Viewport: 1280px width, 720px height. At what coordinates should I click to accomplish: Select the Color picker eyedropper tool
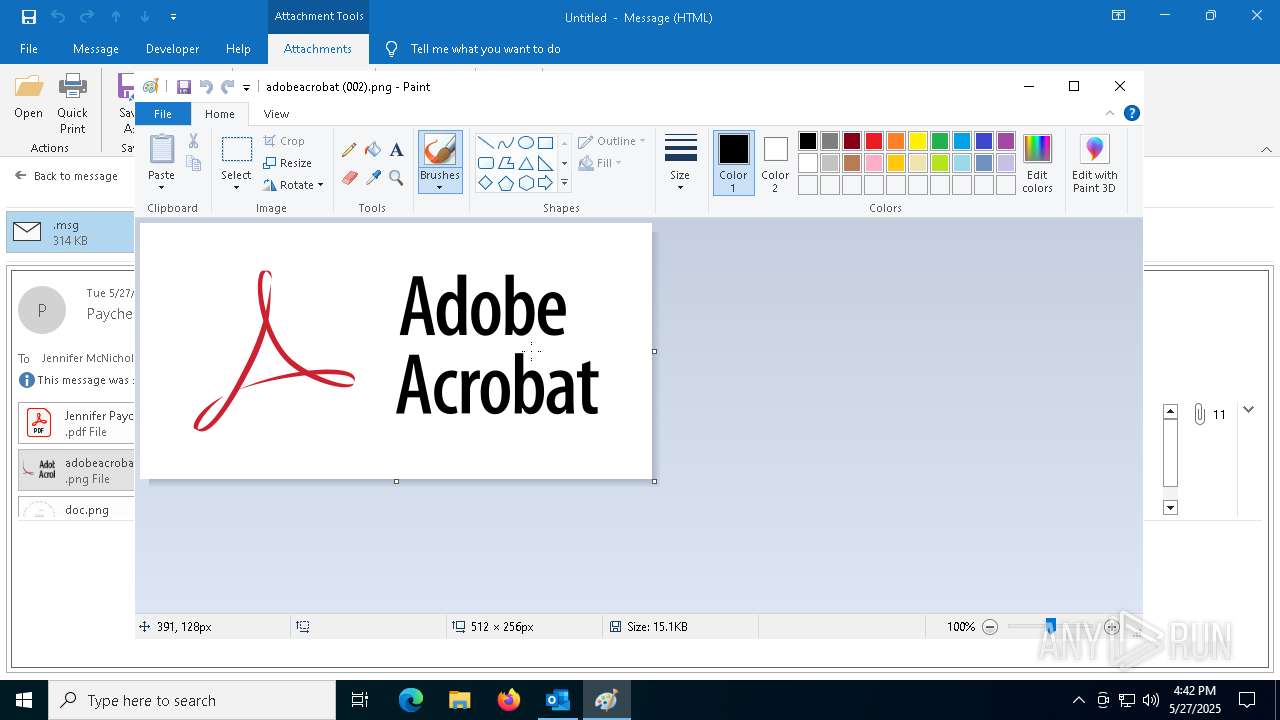373,178
